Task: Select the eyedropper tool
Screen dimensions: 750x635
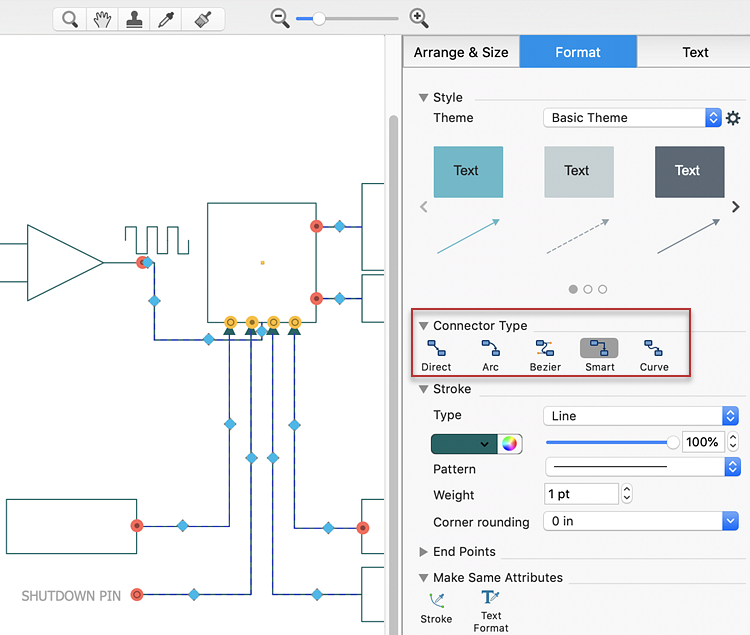Action: coord(168,19)
